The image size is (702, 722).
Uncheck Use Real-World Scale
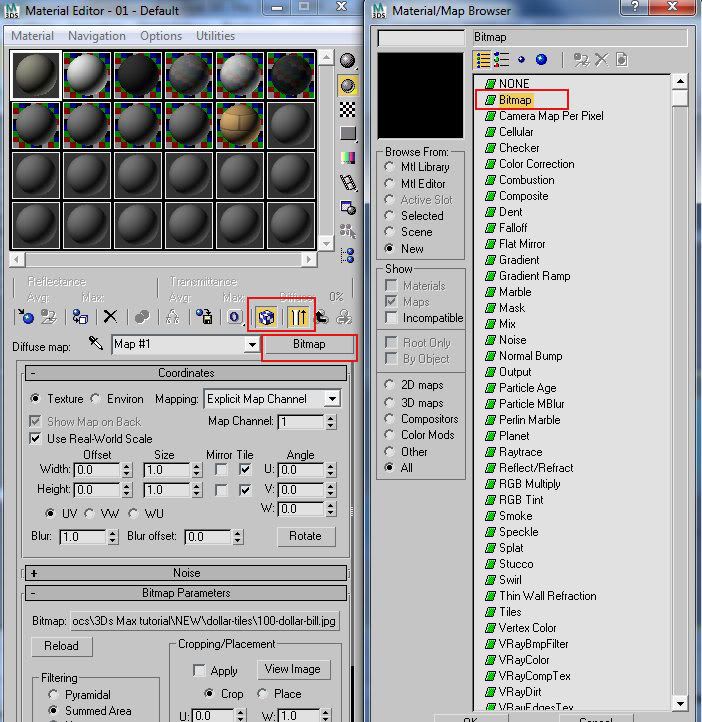[36, 438]
